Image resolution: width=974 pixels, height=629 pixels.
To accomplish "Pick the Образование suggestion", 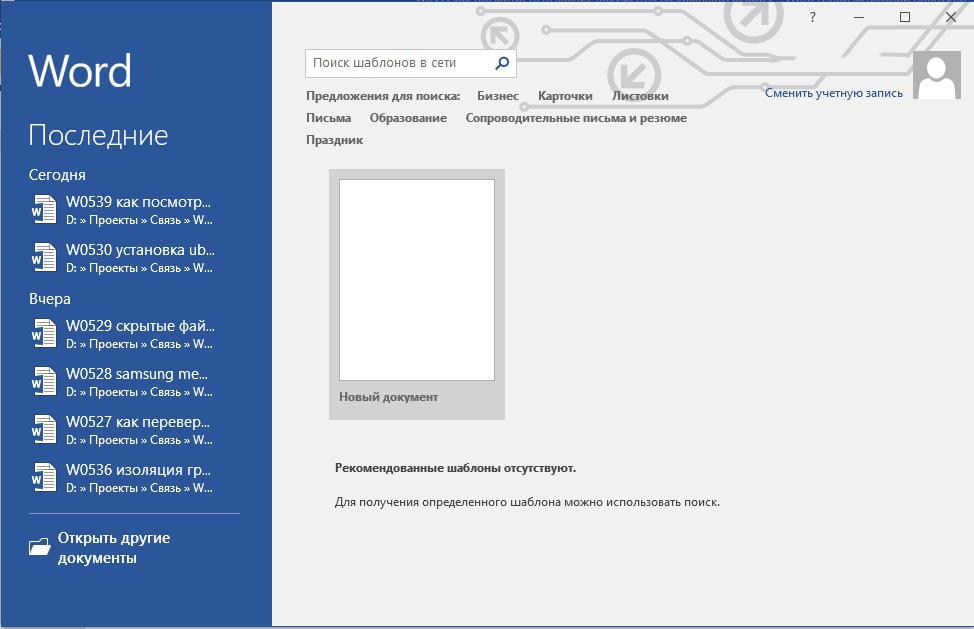I will [x=408, y=118].
